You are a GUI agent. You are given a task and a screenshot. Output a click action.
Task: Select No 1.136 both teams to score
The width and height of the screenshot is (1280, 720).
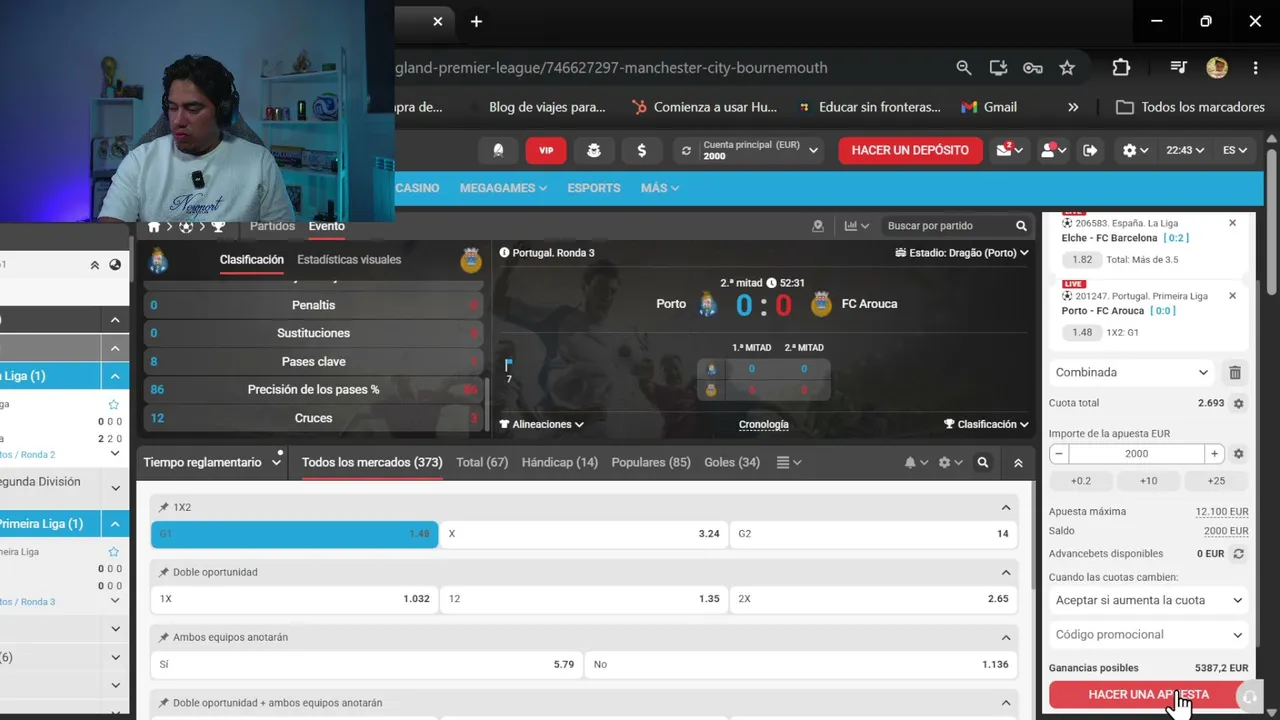(801, 664)
